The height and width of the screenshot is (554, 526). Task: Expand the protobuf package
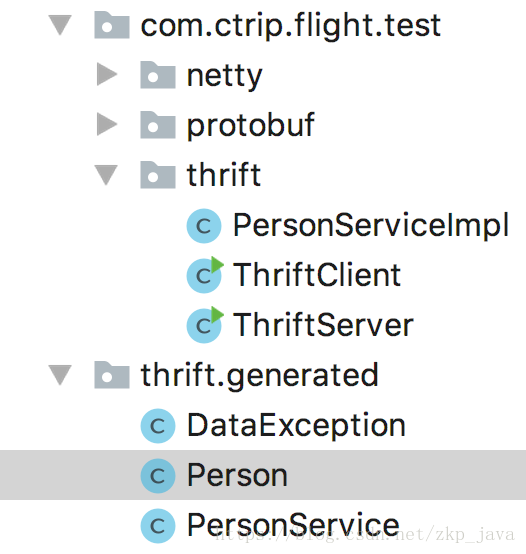[x=107, y=124]
